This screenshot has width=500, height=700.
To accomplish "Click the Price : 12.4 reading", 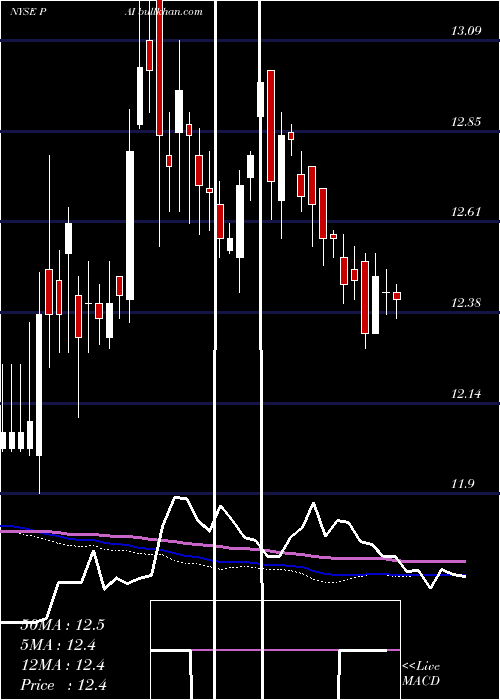I will pos(64,685).
